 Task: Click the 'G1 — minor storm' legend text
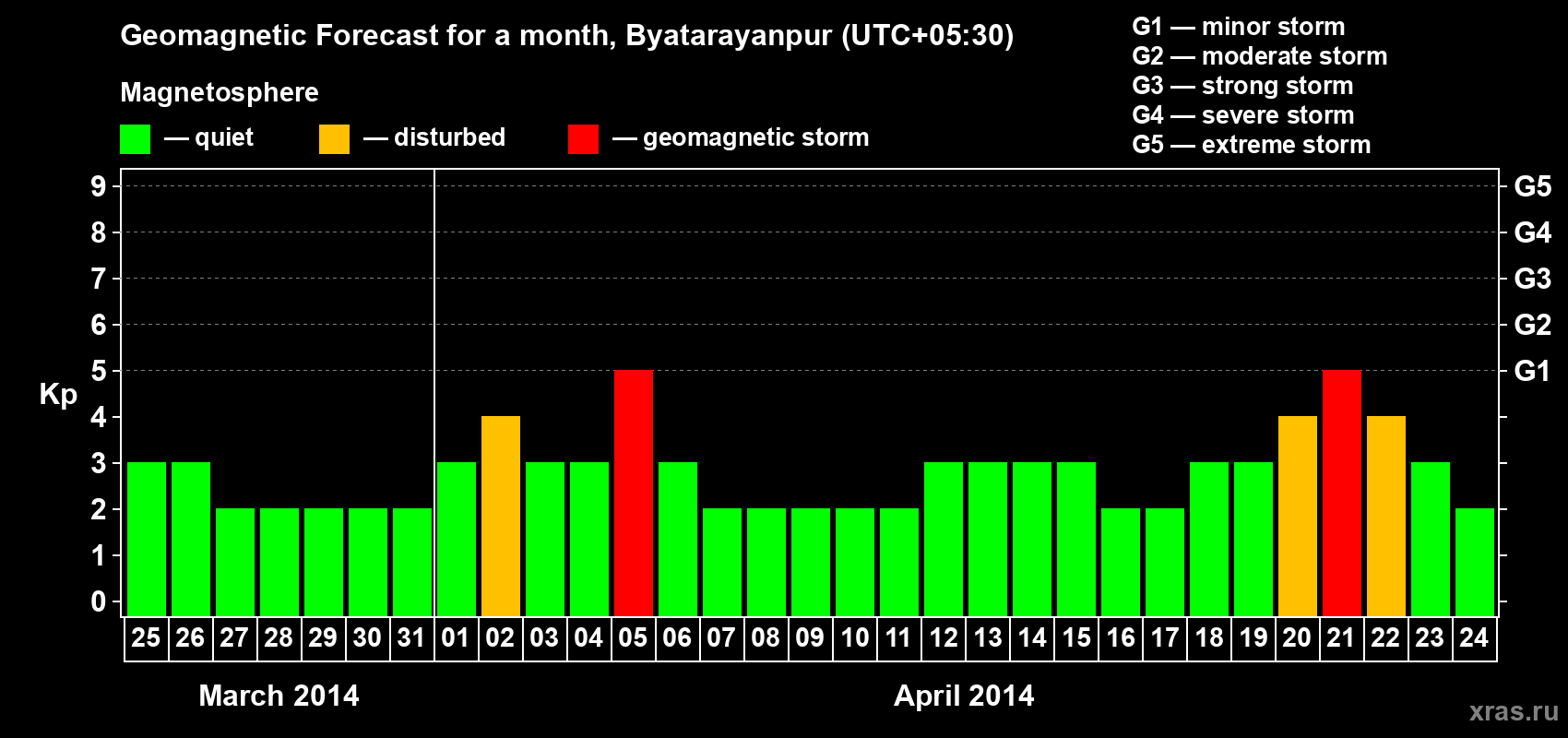tap(1238, 27)
